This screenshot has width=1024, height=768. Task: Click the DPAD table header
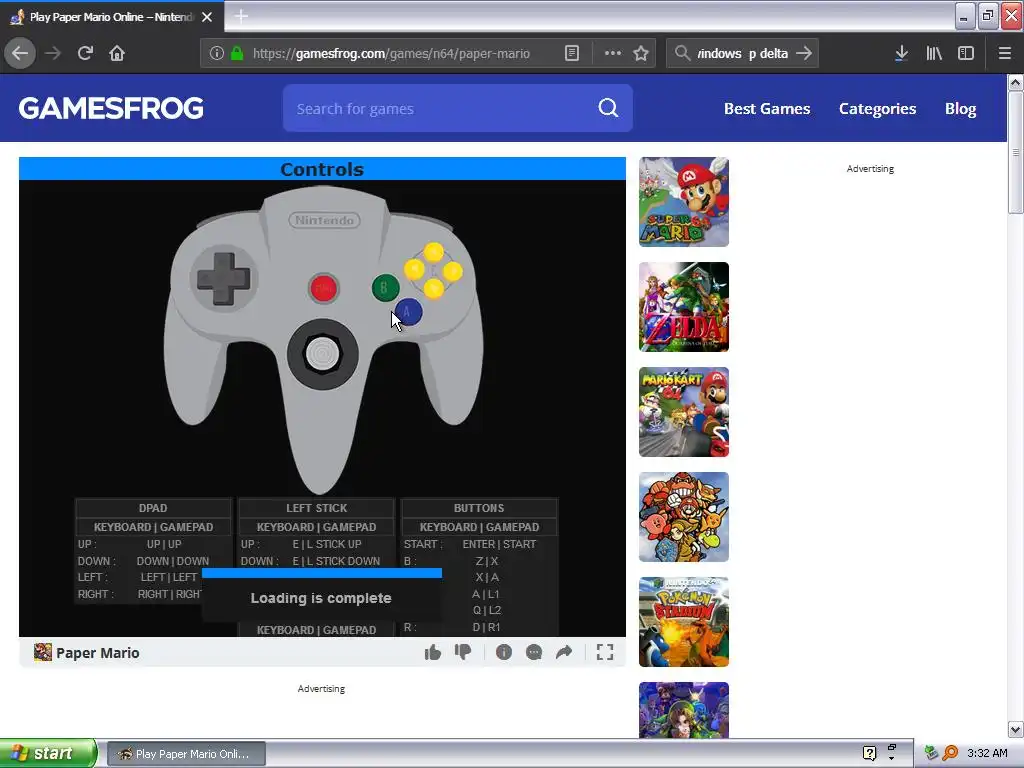click(153, 508)
